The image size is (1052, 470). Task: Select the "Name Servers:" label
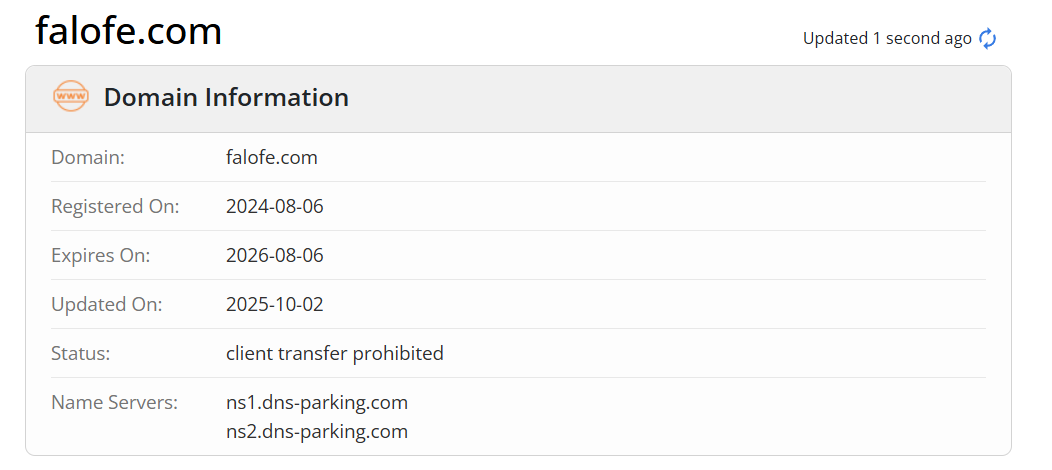pyautogui.click(x=114, y=402)
